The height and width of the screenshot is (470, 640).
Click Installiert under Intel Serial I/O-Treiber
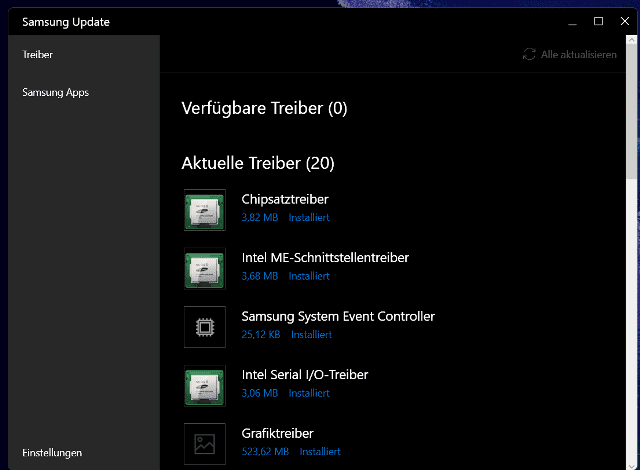(309, 393)
